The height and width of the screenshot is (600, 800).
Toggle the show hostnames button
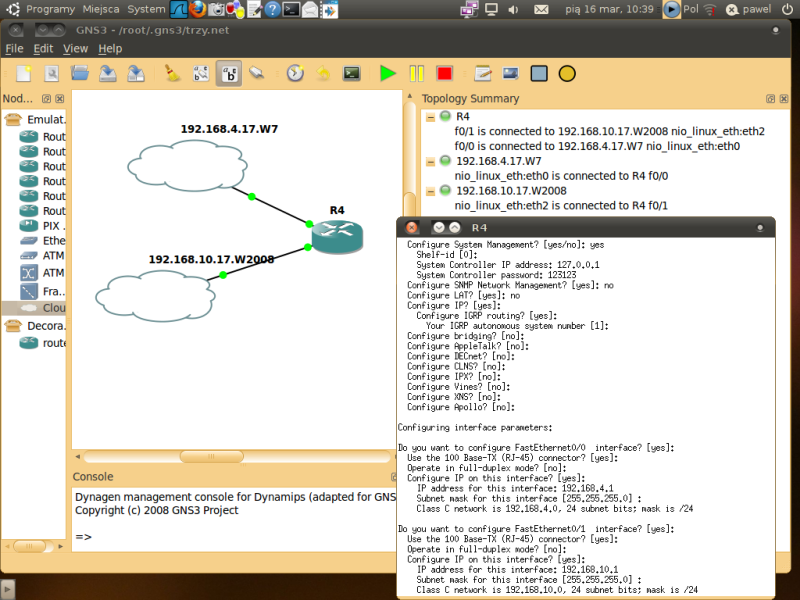229,73
